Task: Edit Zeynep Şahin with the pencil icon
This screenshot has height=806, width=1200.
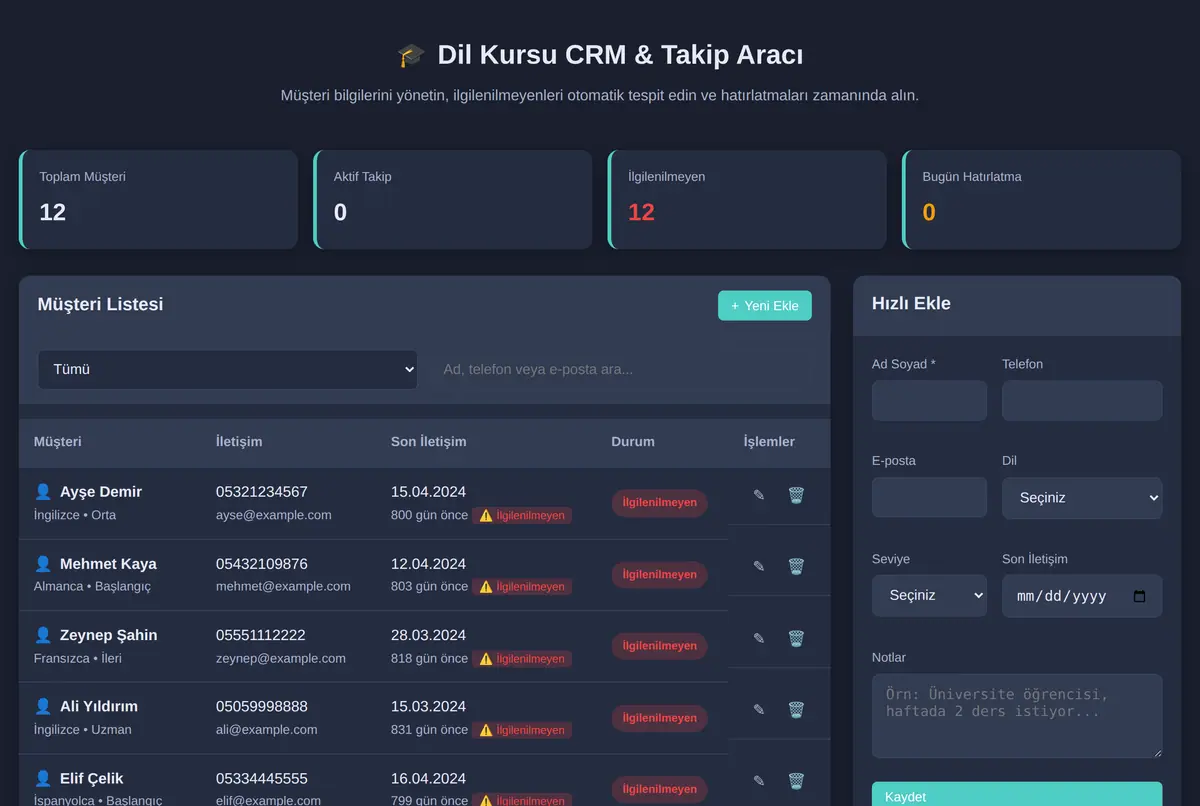Action: pyautogui.click(x=759, y=638)
